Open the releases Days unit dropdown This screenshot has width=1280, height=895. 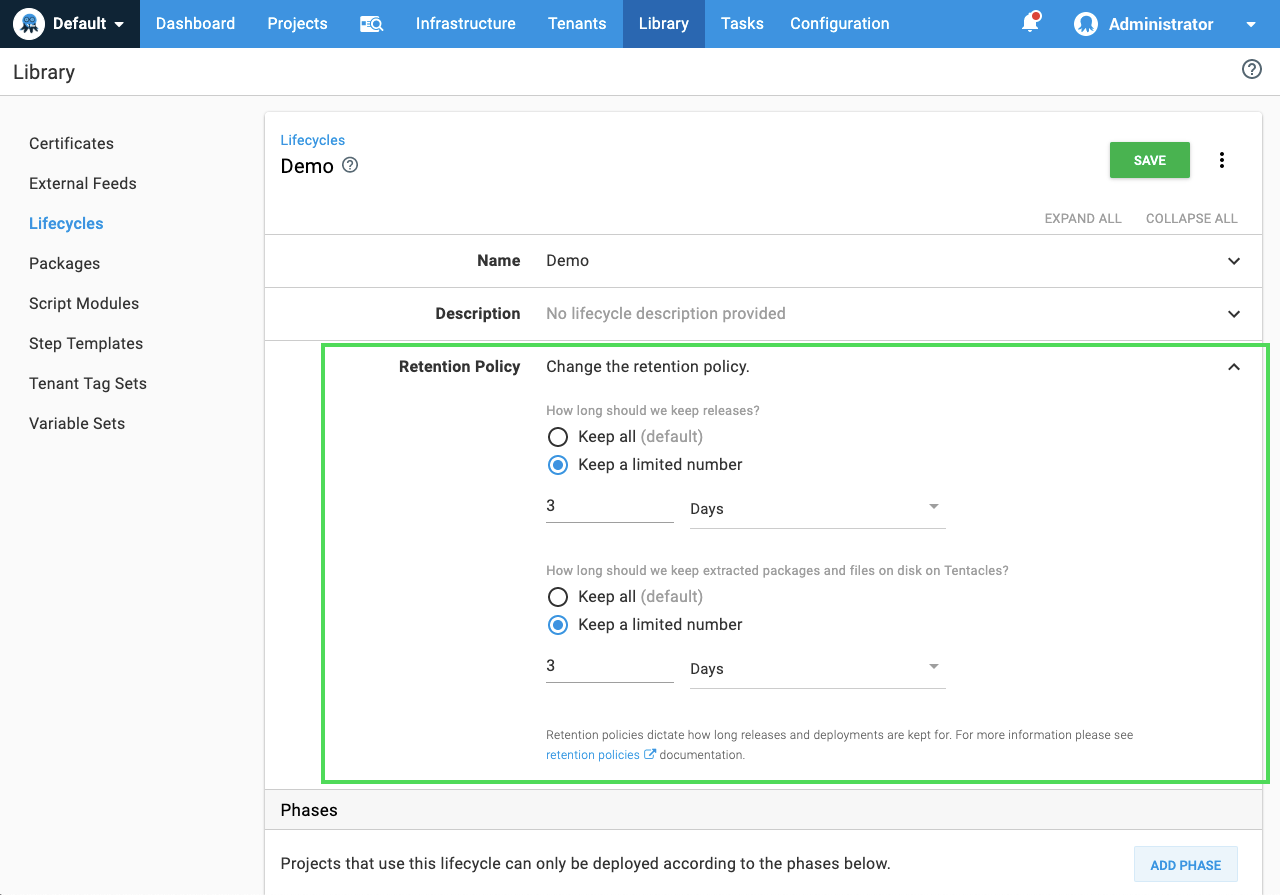point(816,508)
